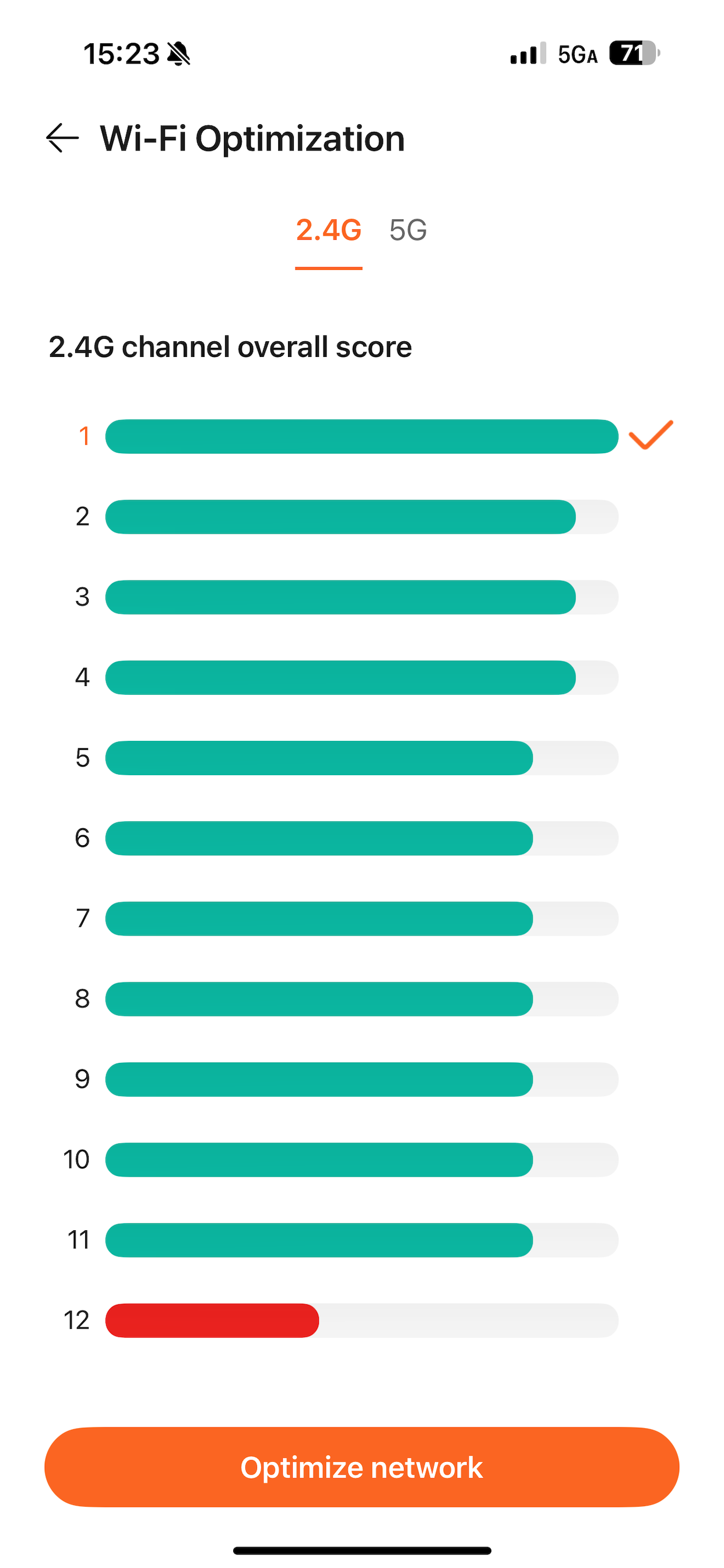Screen dimensions: 724x1568
Task: Click the Optimize network button
Action: [362, 1467]
